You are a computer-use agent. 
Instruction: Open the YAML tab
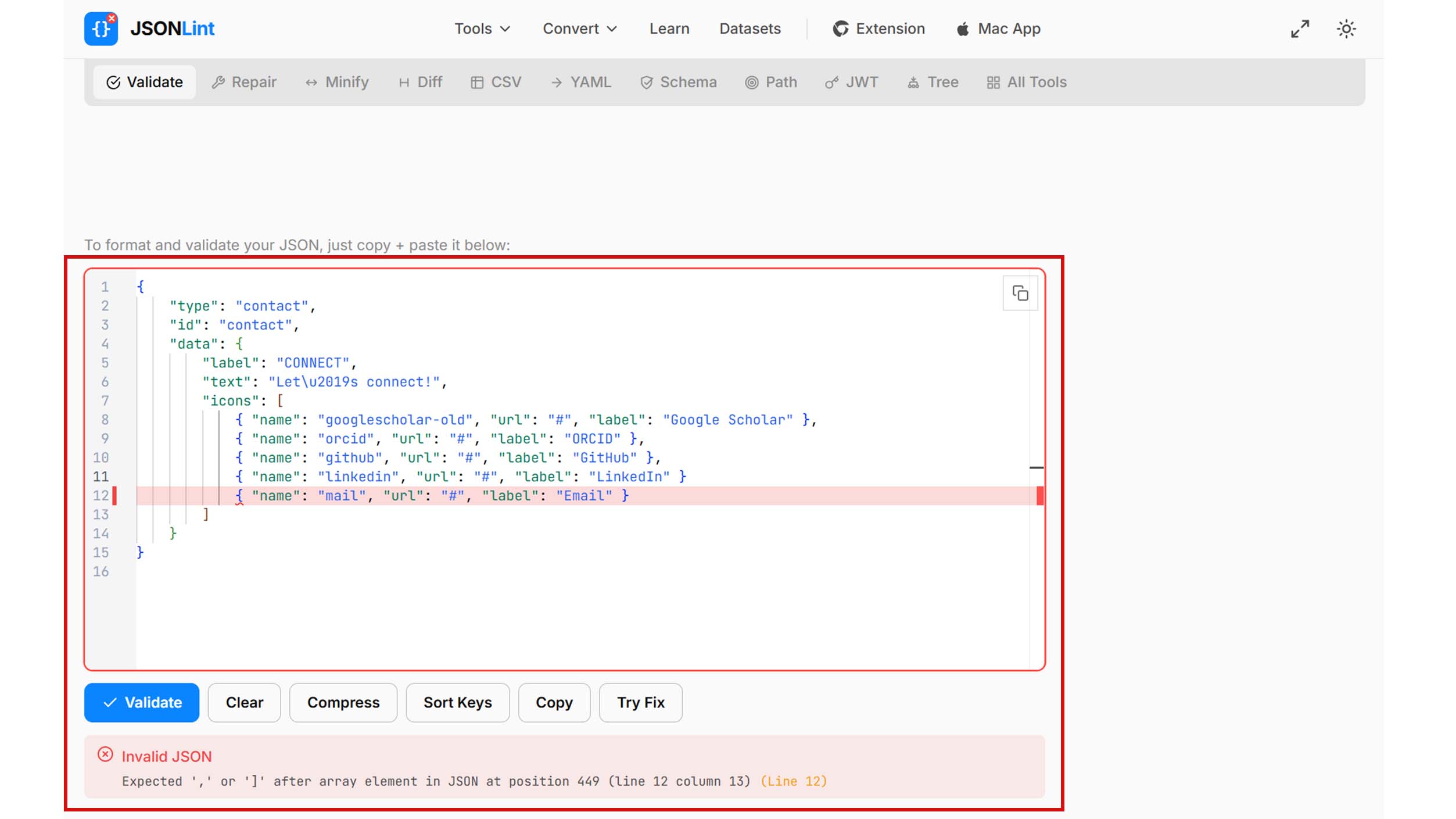pos(581,82)
